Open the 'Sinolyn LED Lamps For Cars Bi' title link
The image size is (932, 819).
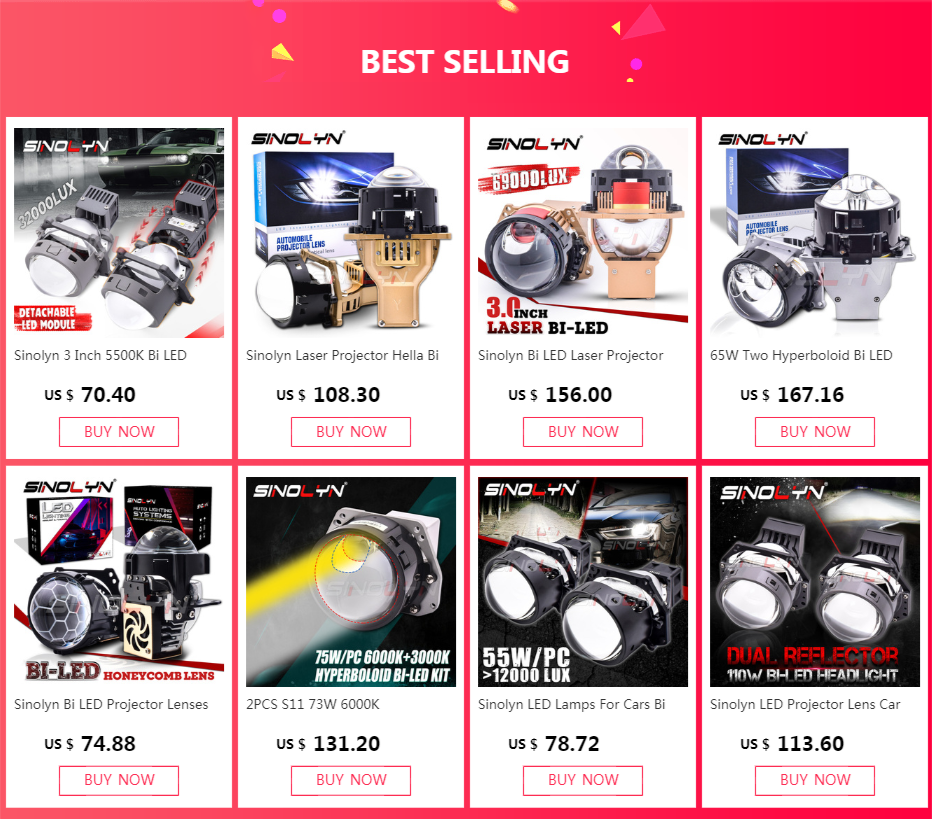(571, 704)
